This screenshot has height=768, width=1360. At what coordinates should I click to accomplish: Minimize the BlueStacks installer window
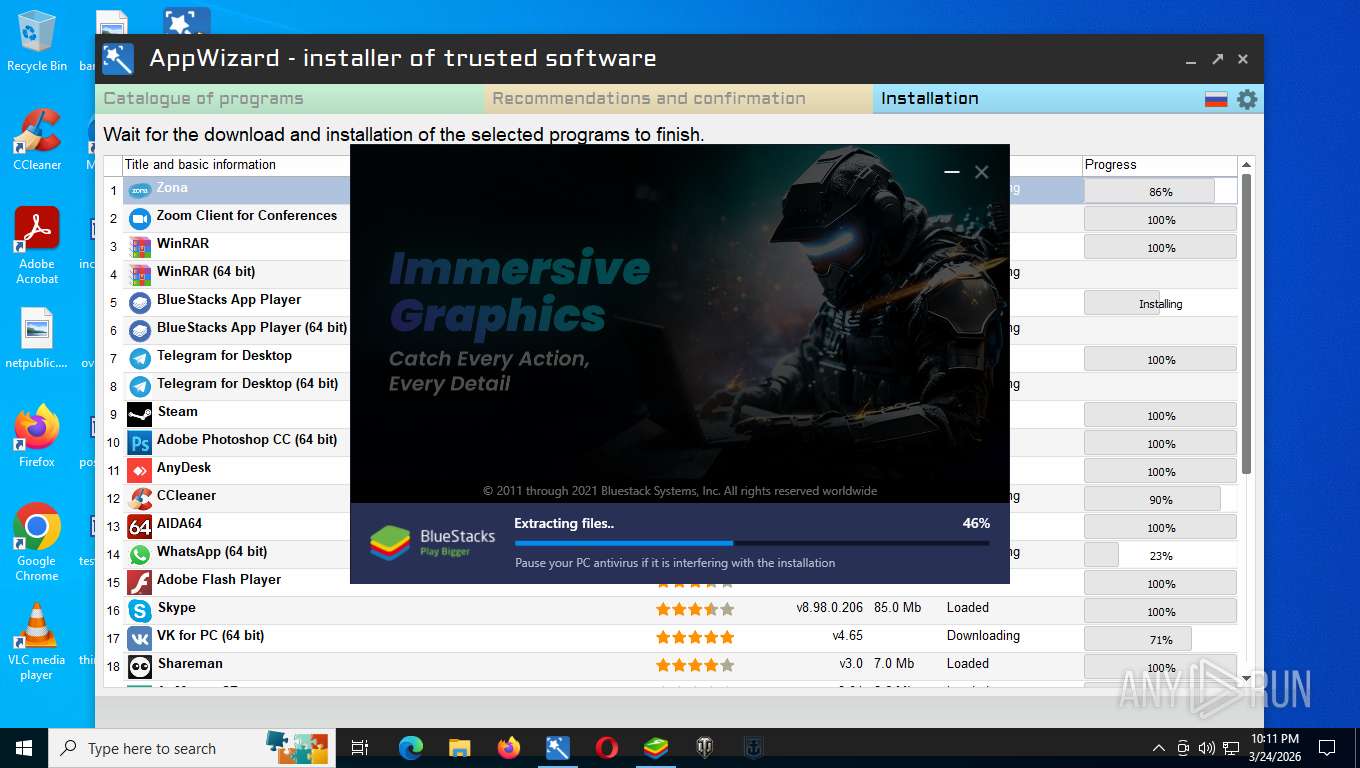click(x=952, y=172)
